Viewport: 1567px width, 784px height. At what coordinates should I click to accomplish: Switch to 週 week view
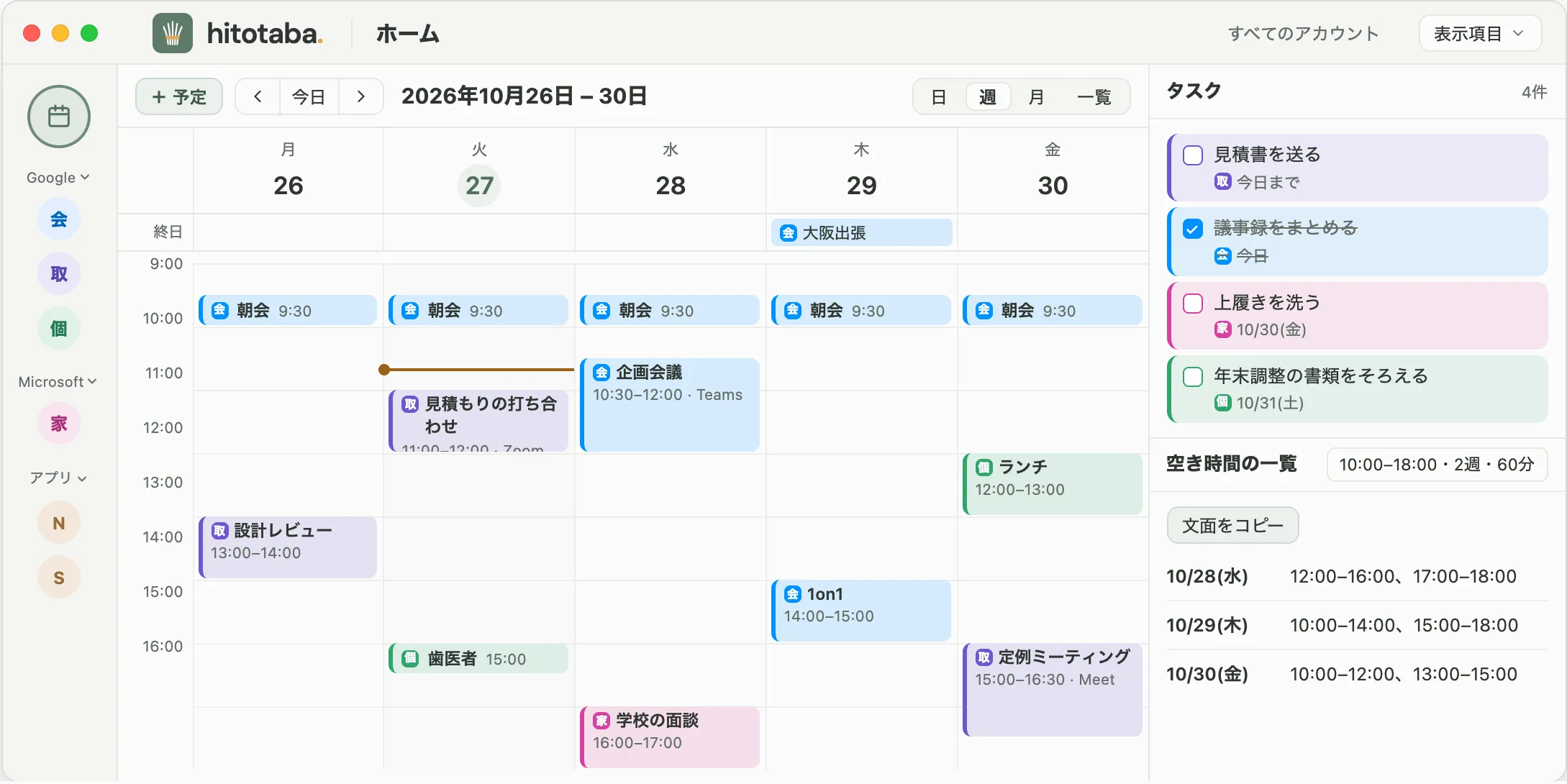pyautogui.click(x=988, y=97)
